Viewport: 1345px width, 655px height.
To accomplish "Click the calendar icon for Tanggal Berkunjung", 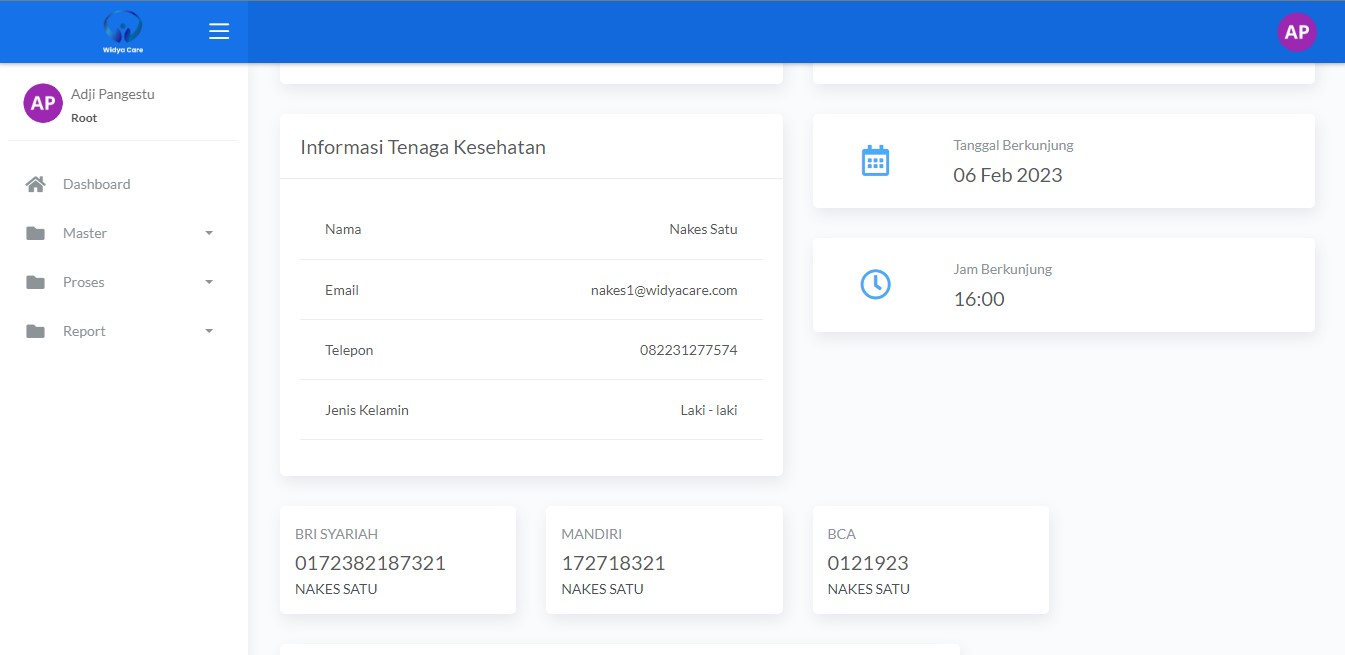I will (875, 161).
